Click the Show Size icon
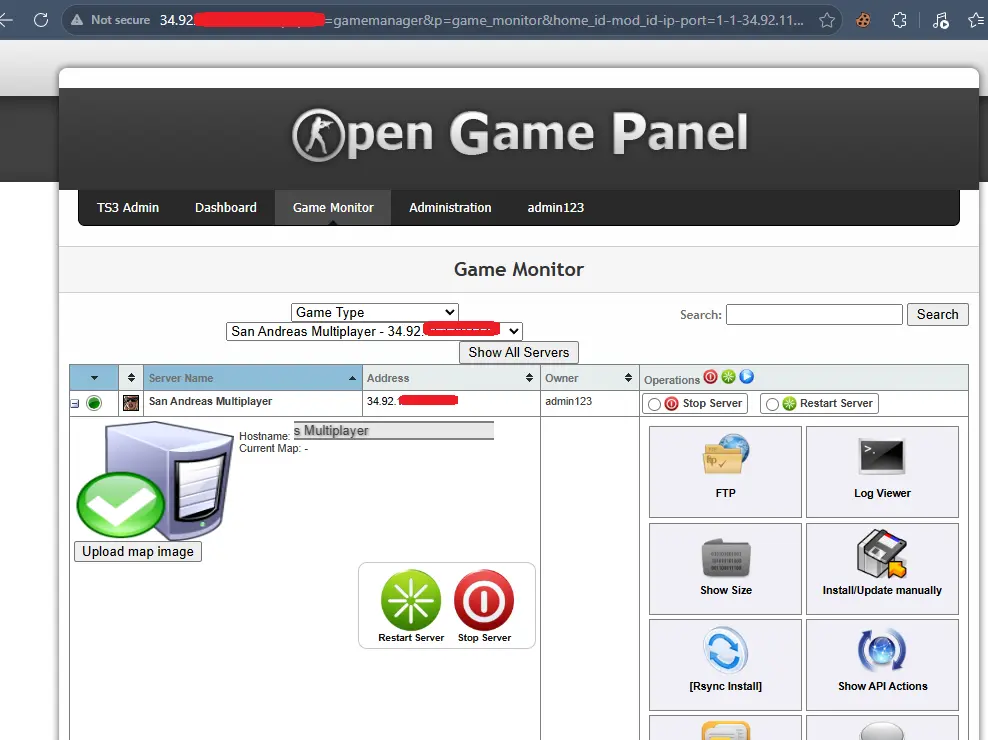This screenshot has height=740, width=988. coord(725,558)
